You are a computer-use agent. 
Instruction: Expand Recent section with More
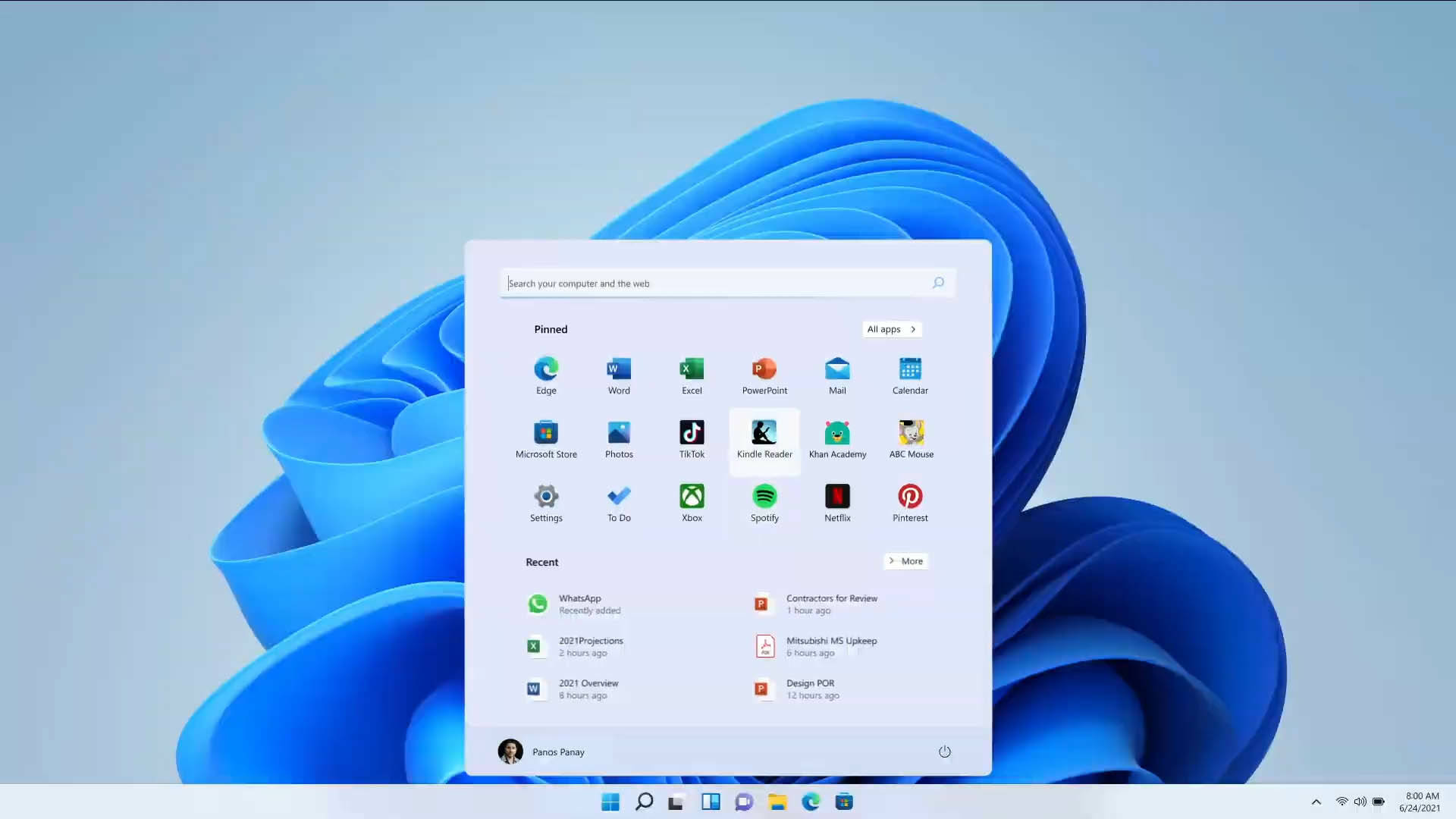(905, 561)
